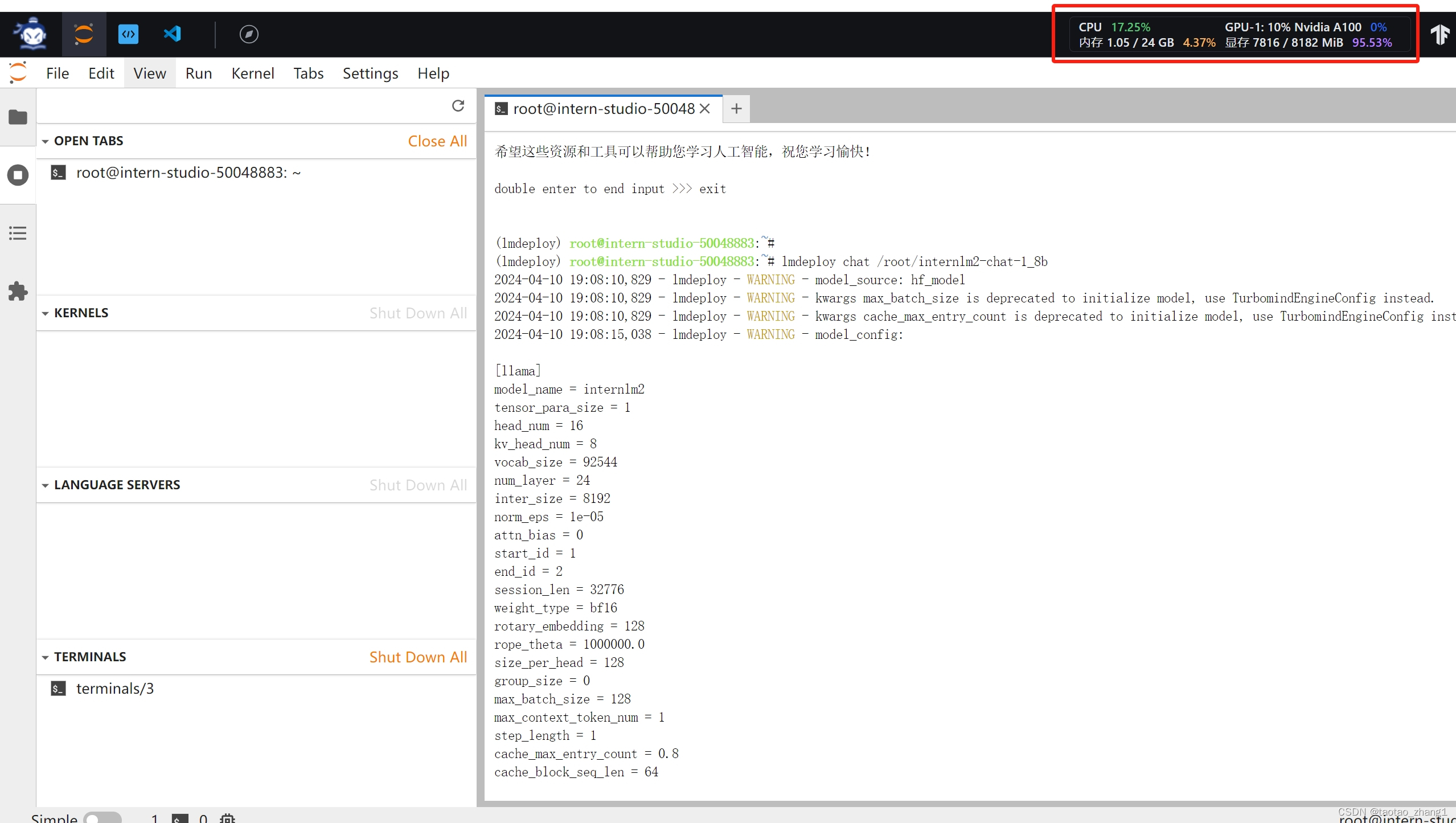The width and height of the screenshot is (1456, 823).
Task: Select the running terminals and kernels panel
Action: 18,175
